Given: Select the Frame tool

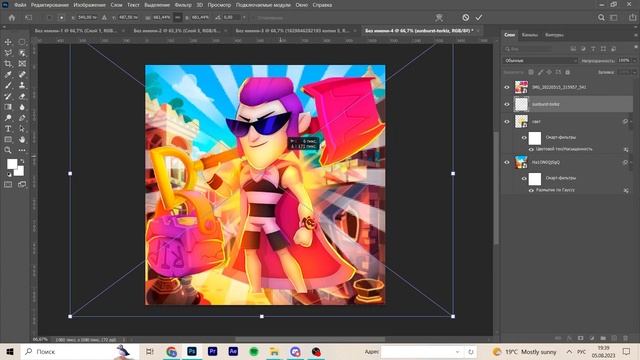Looking at the screenshot, I should (22, 64).
